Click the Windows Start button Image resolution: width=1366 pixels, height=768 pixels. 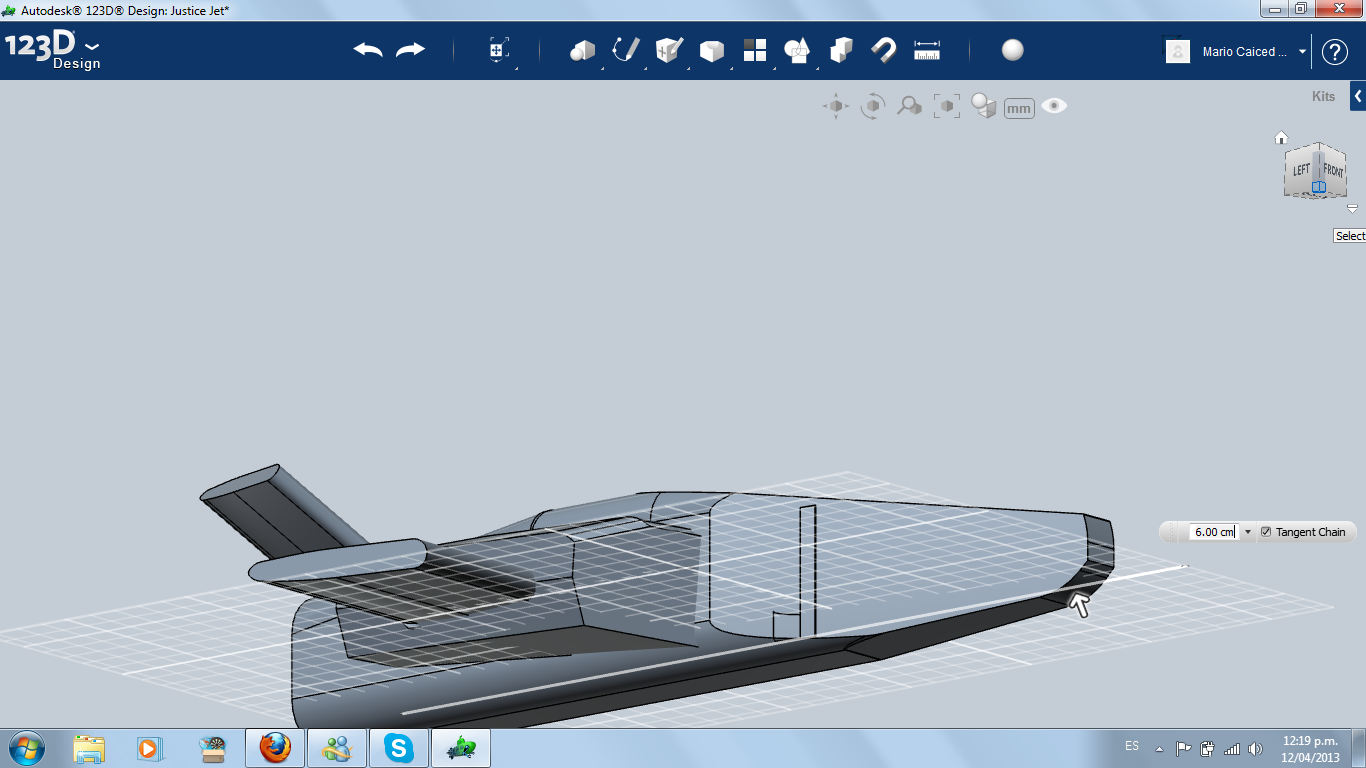pyautogui.click(x=25, y=748)
